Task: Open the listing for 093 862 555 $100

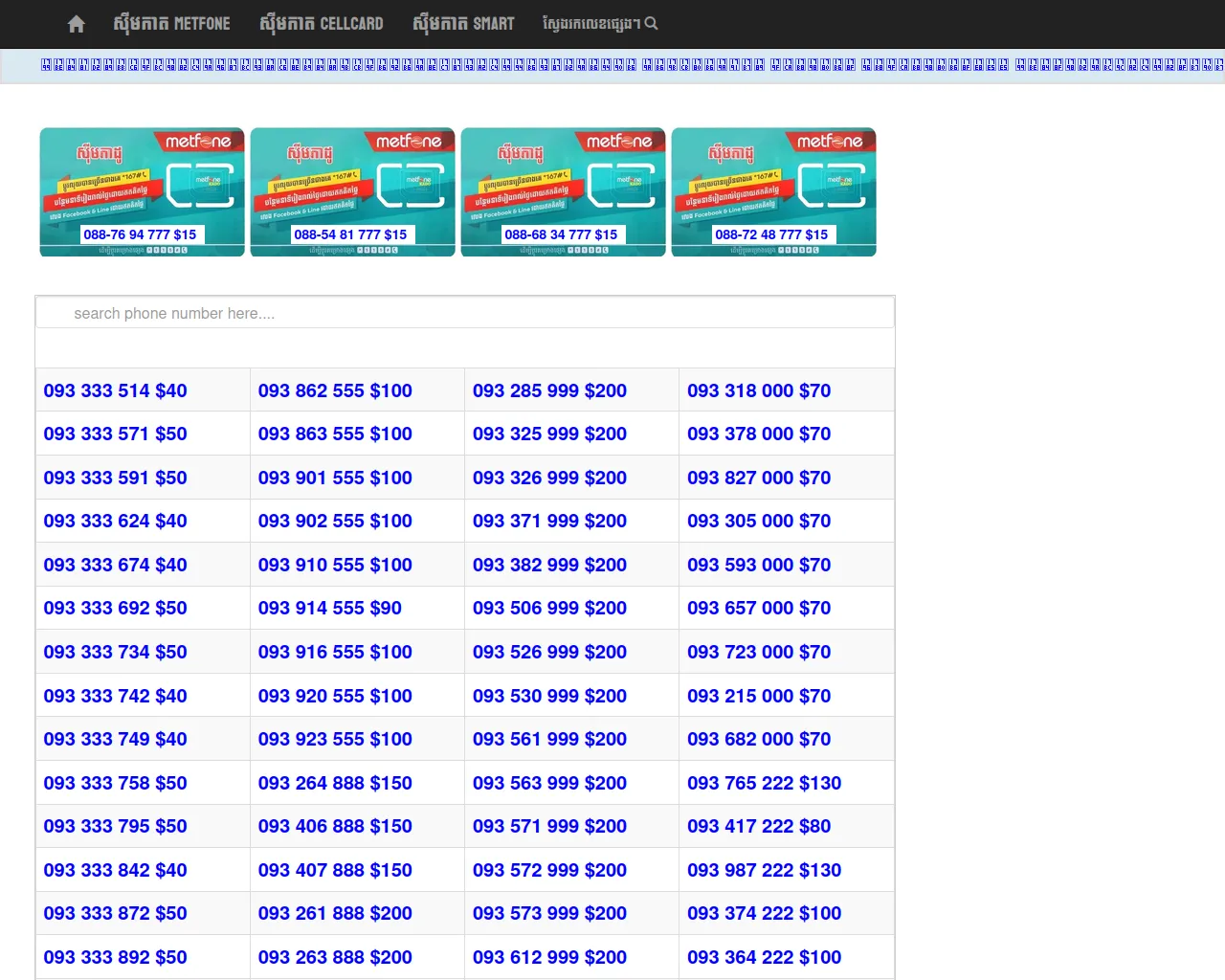Action: (x=334, y=390)
